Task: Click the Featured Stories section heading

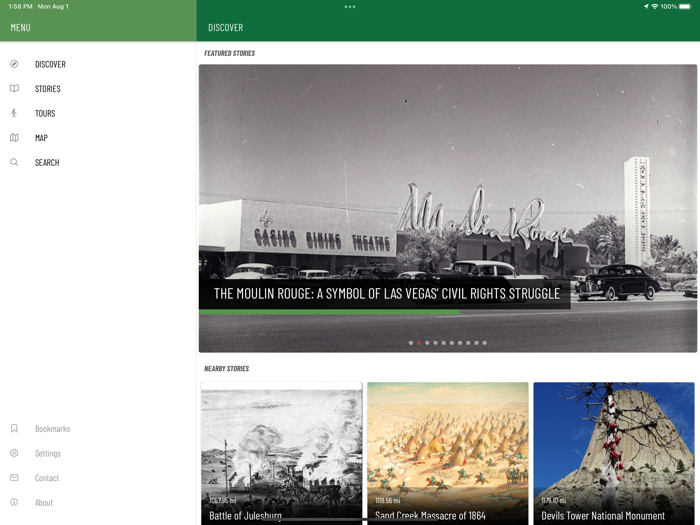Action: click(229, 53)
